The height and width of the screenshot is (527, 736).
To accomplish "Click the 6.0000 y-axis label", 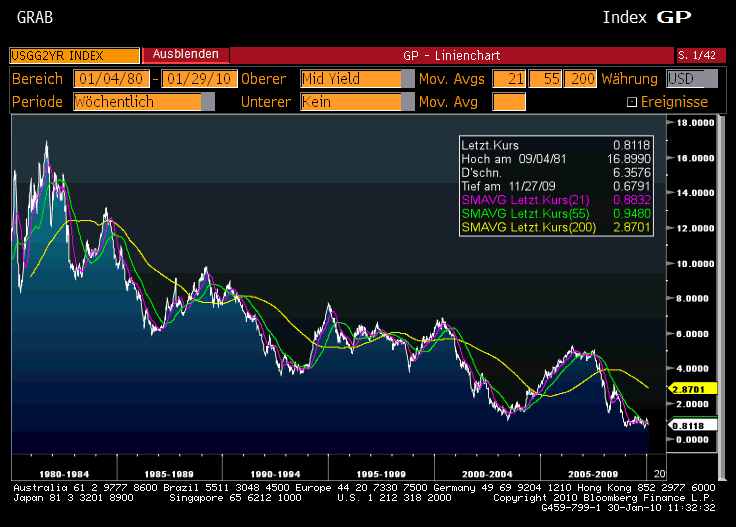I will [692, 334].
